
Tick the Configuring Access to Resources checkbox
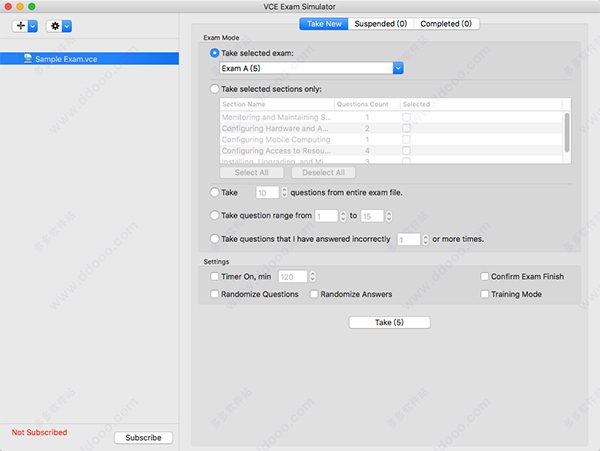click(406, 150)
